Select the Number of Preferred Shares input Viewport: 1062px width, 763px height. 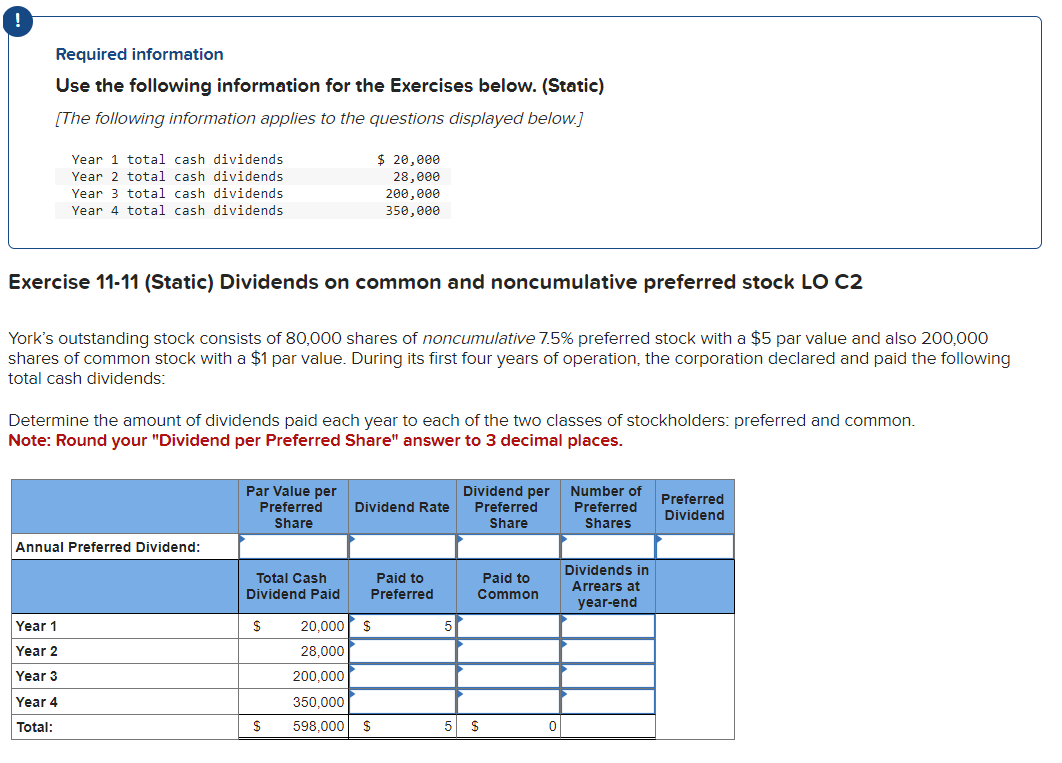pyautogui.click(x=608, y=546)
